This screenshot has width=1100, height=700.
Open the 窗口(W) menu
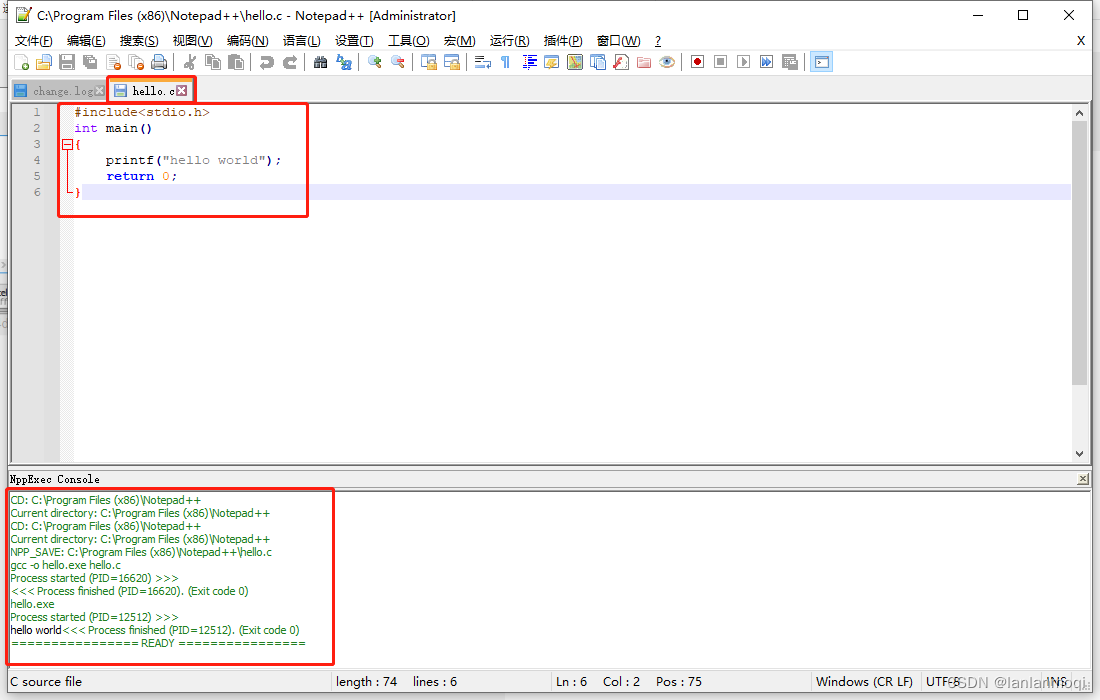click(x=618, y=41)
